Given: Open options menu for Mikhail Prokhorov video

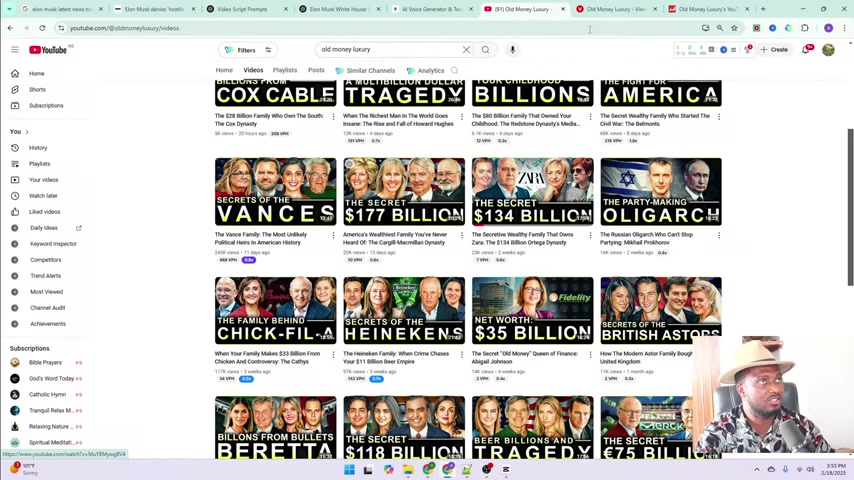Looking at the screenshot, I should pyautogui.click(x=719, y=235).
